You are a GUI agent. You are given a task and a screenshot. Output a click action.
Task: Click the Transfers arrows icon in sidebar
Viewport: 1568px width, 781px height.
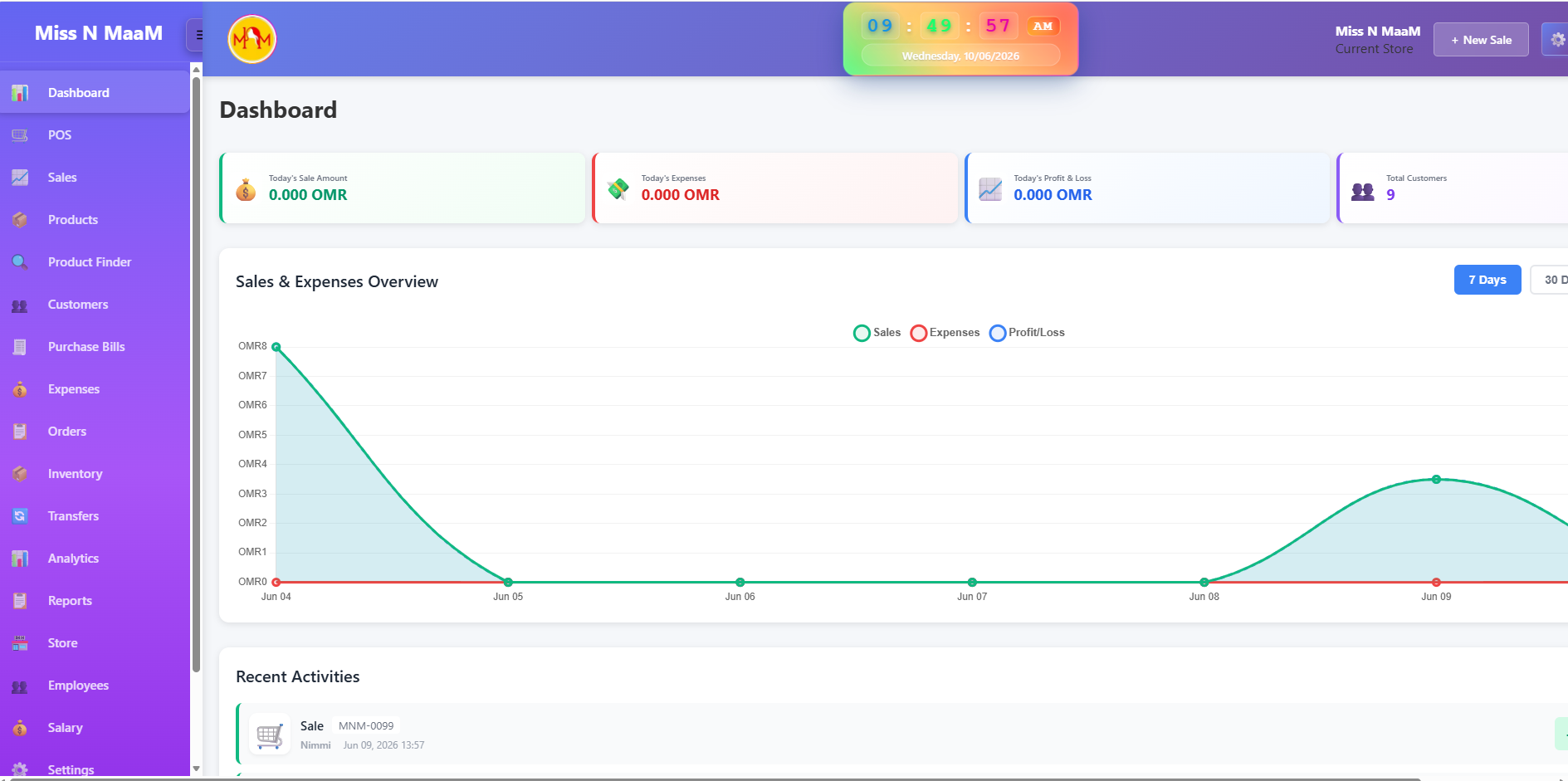click(x=20, y=516)
